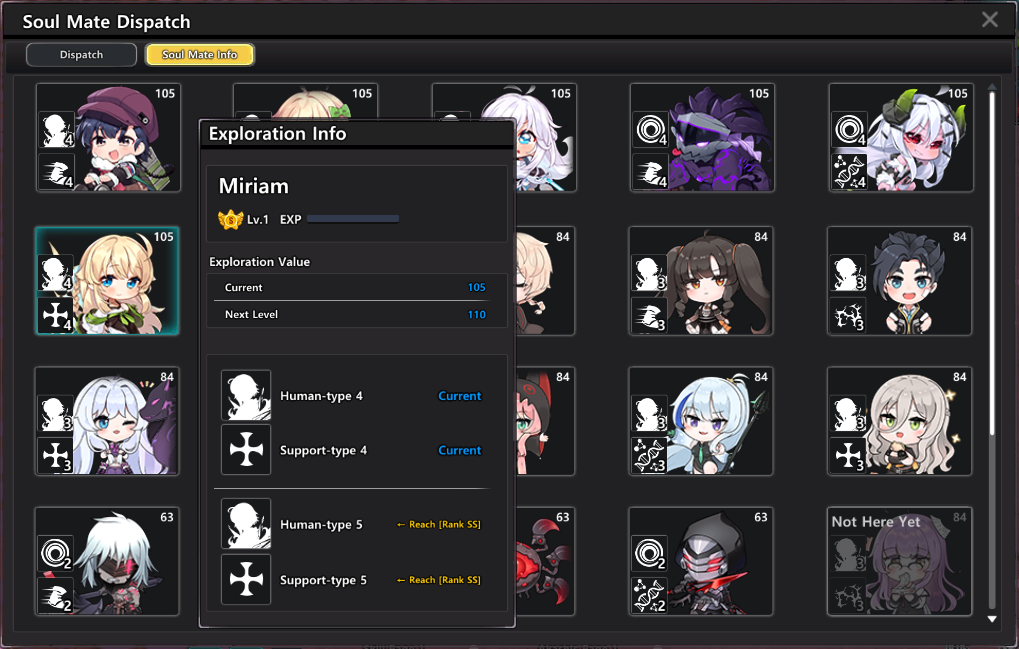The image size is (1019, 649).
Task: Switch to the Dispatch tab
Action: click(x=81, y=55)
